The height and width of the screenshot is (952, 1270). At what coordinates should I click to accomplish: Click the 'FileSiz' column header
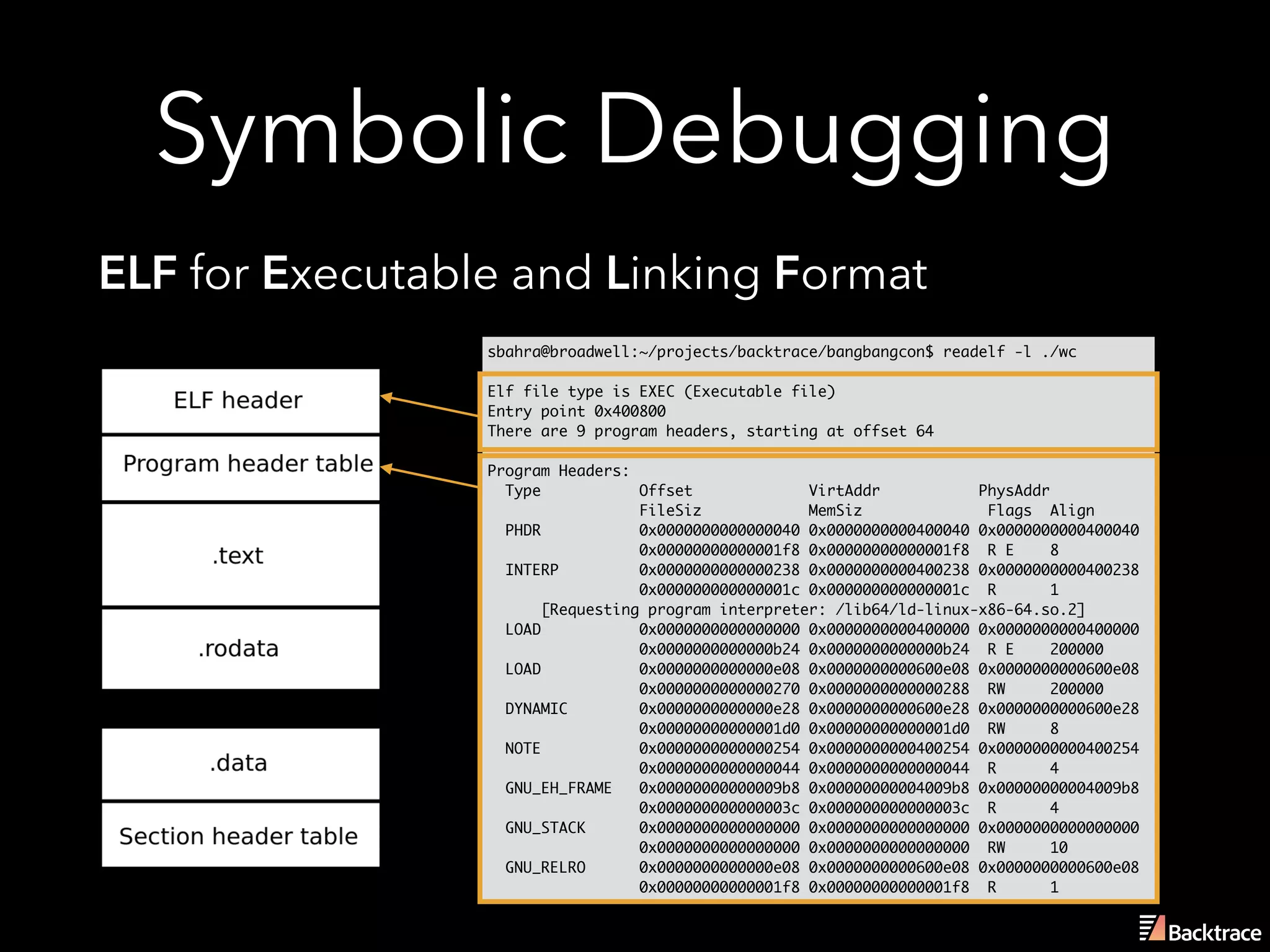(670, 511)
